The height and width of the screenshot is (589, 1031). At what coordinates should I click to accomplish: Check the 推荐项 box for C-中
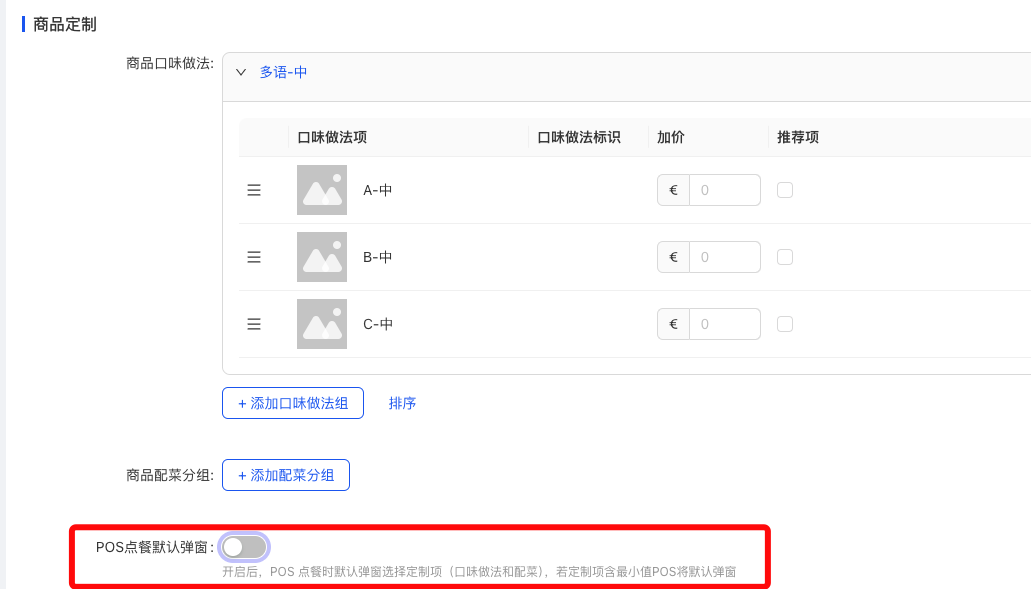784,324
